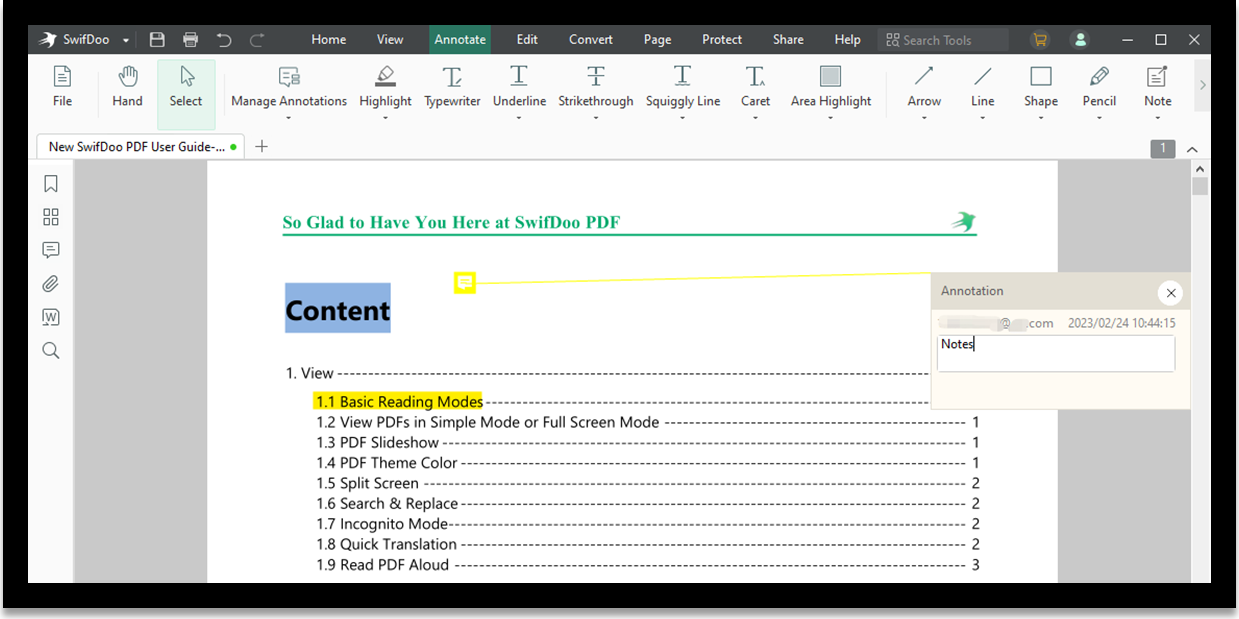Image resolution: width=1239 pixels, height=619 pixels.
Task: Open the Page tab
Action: click(657, 40)
